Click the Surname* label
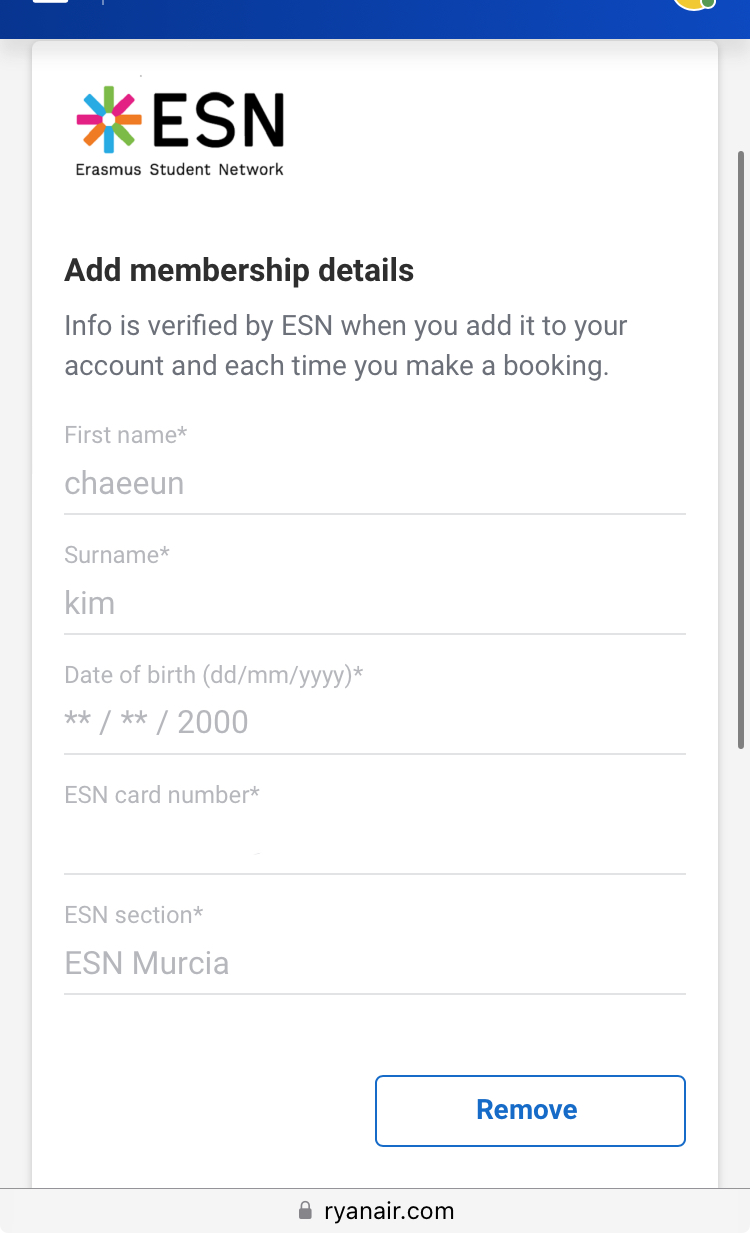Viewport: 750px width, 1233px height. tap(117, 555)
